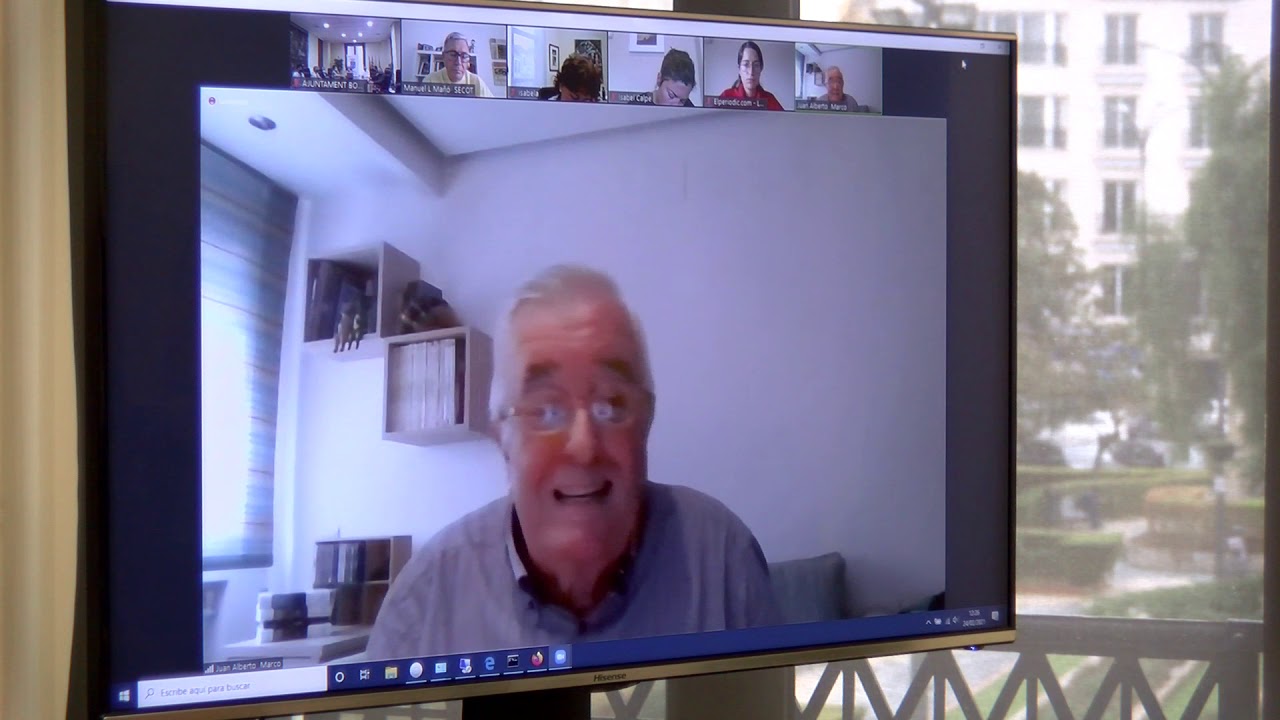Focus the 'Escribe aquí para buscar' search box
The height and width of the screenshot is (720, 1280).
(x=233, y=686)
